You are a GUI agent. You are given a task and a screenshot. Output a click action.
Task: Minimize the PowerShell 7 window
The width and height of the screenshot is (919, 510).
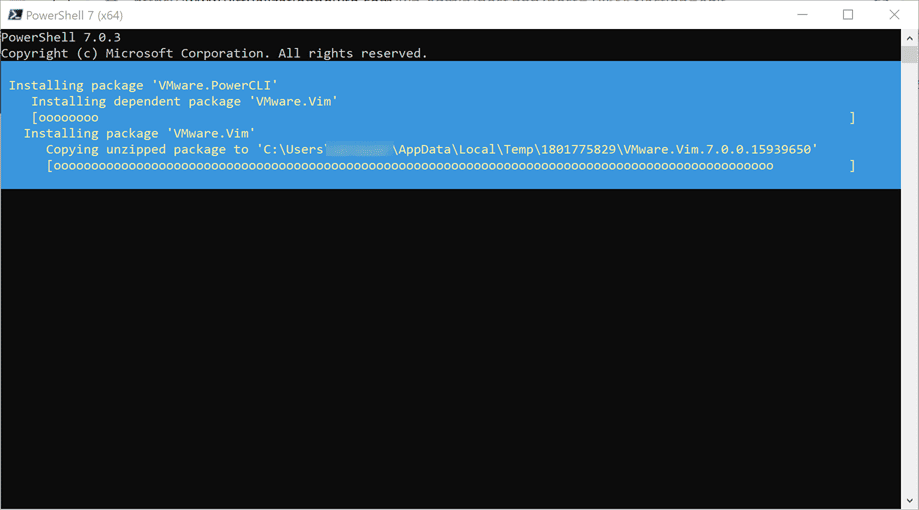pyautogui.click(x=803, y=15)
